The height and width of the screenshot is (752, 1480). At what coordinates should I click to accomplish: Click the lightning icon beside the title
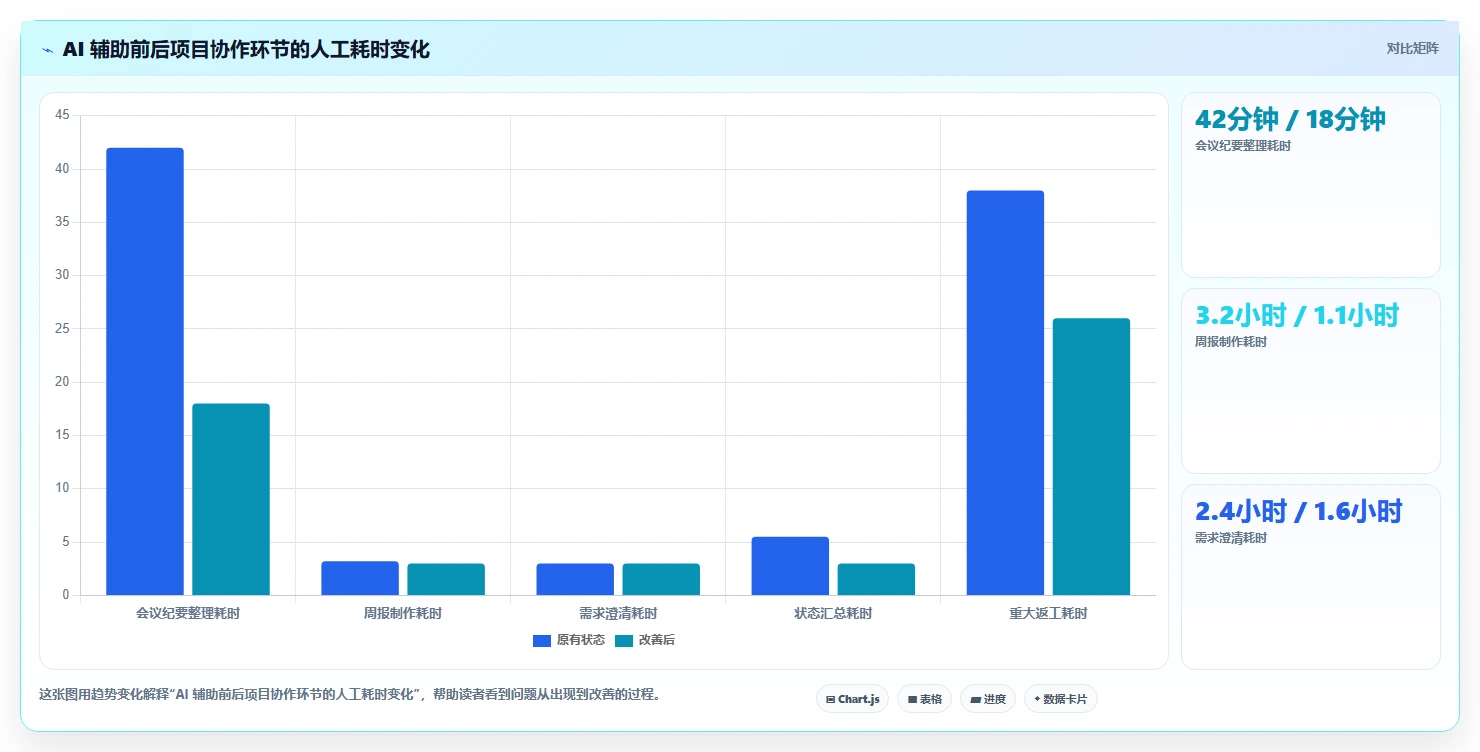tap(47, 50)
